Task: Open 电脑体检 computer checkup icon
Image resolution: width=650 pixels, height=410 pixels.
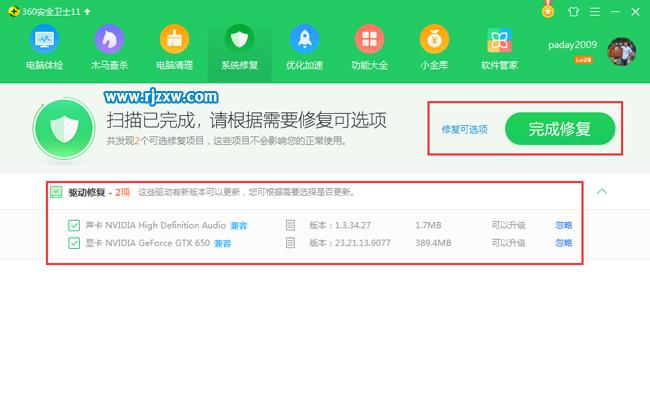Action: click(44, 39)
